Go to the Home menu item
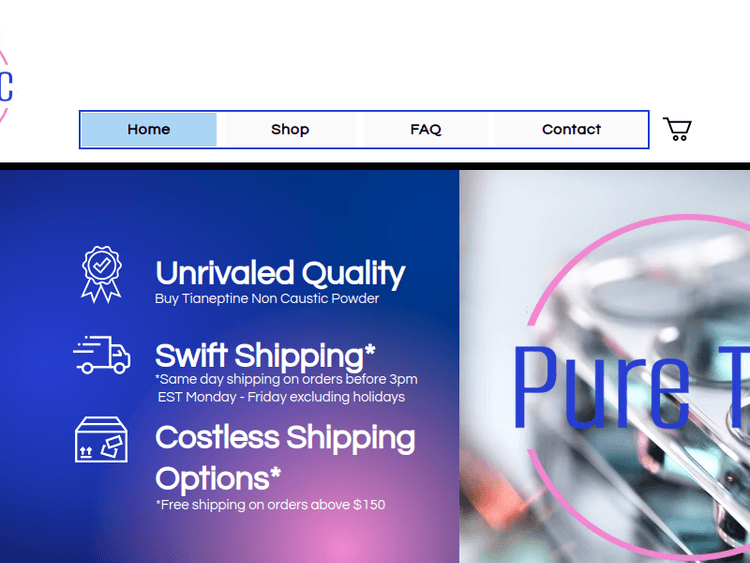The image size is (750, 563). [149, 130]
